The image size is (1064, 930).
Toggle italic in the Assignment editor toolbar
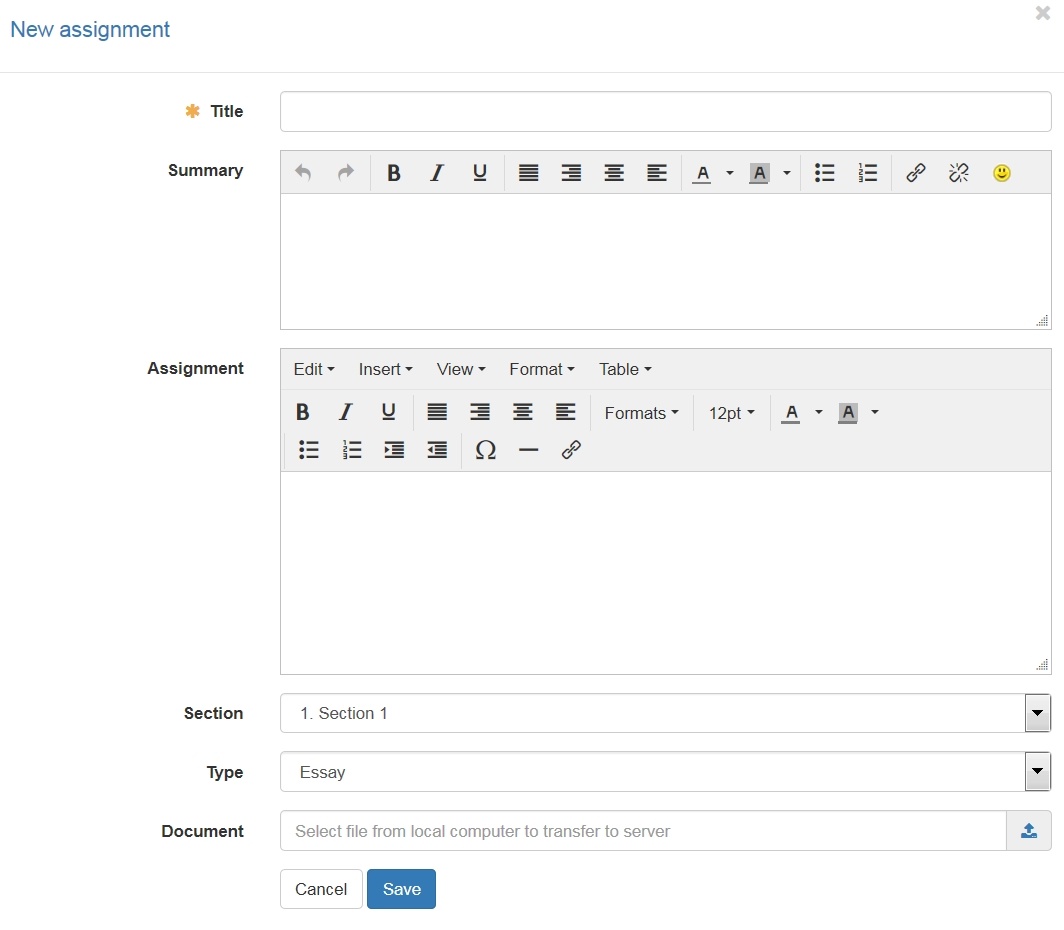click(346, 412)
